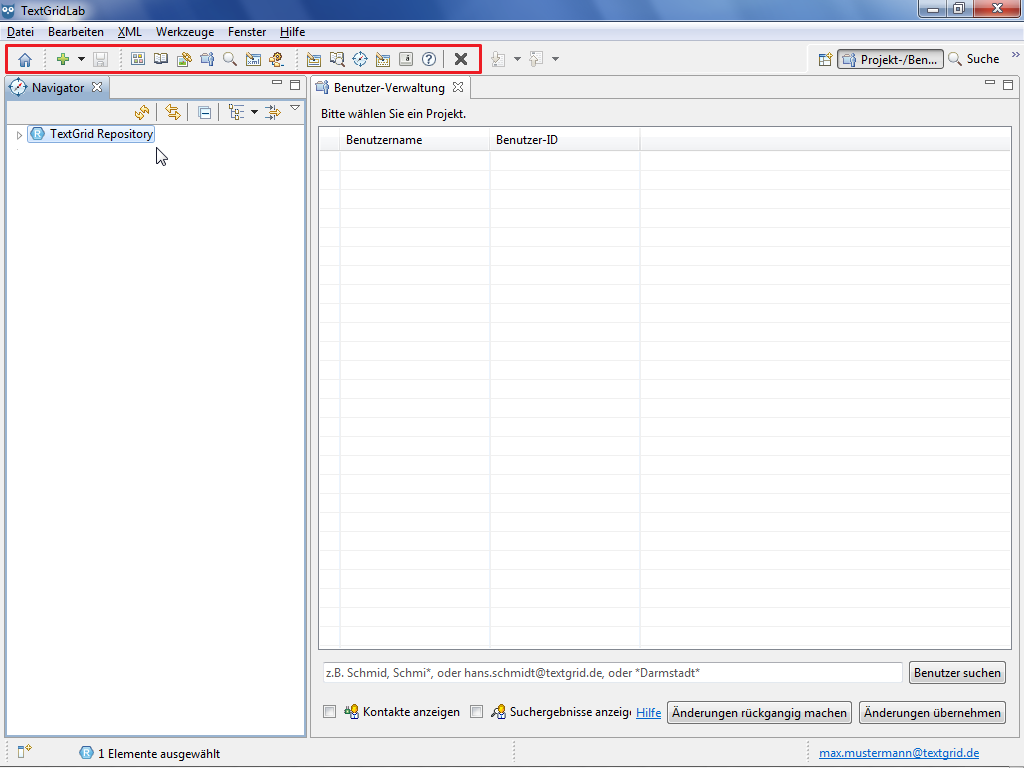
Task: Collapse all items in the Navigator
Action: click(x=204, y=112)
